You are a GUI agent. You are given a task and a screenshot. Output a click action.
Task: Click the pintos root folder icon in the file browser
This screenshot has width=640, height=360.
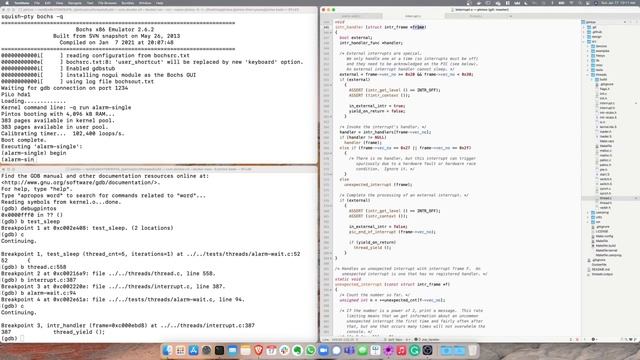click(583, 22)
